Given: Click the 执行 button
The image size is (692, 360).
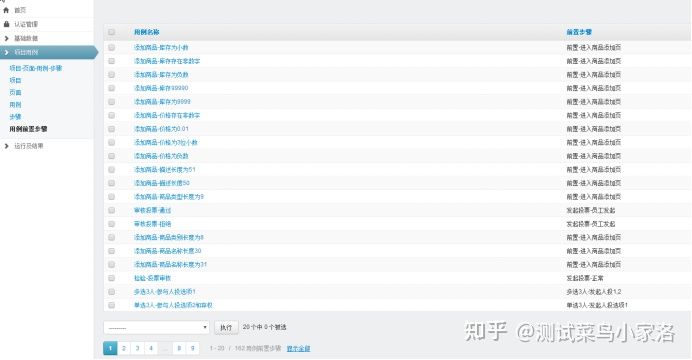Looking at the screenshot, I should click(226, 327).
